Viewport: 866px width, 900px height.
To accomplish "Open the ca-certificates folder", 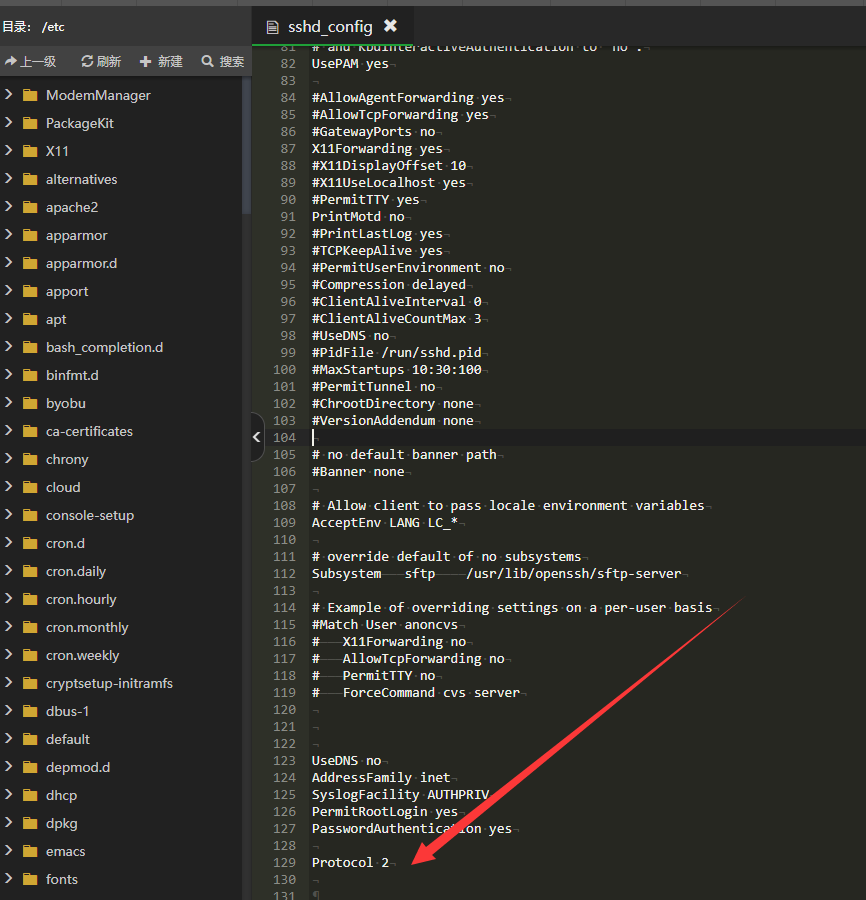I will click(89, 432).
